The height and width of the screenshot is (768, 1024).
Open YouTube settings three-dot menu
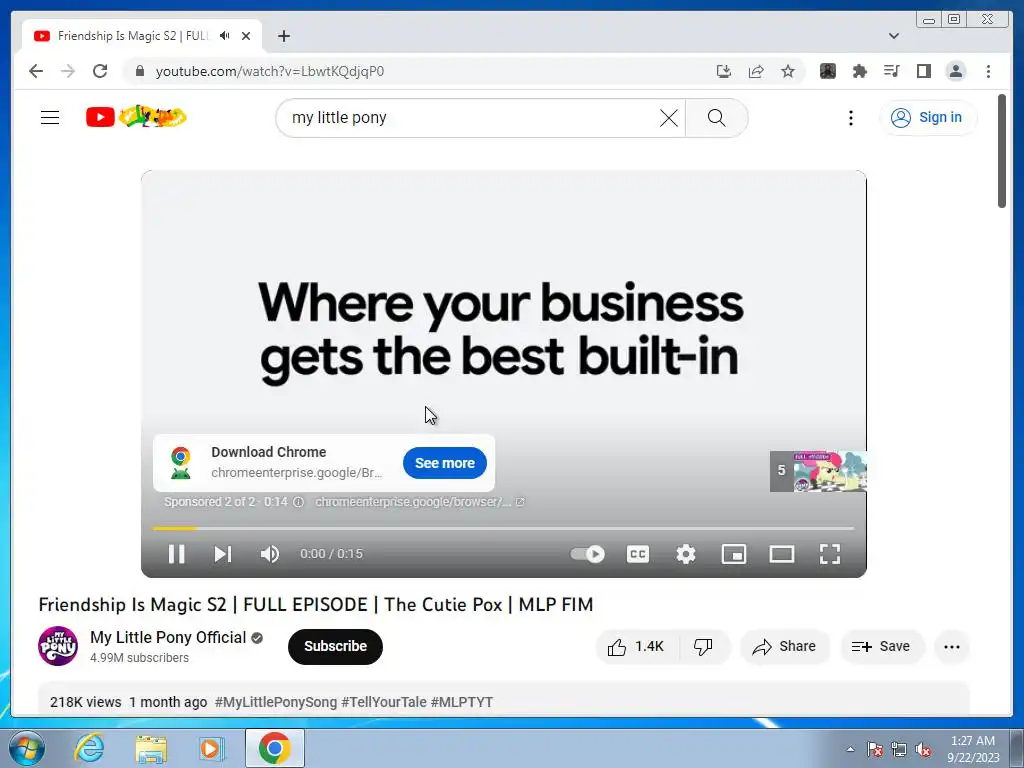point(850,118)
